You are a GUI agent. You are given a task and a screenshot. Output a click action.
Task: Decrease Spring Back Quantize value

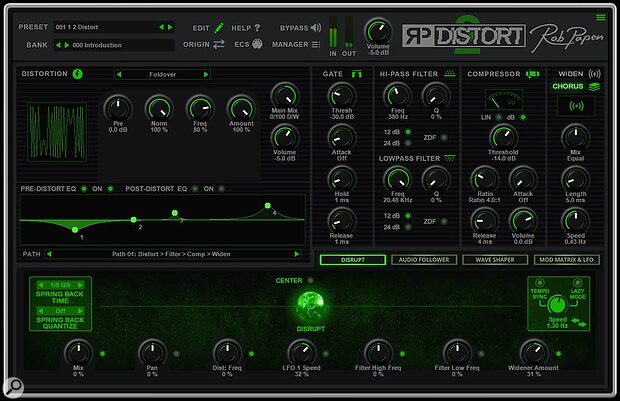point(40,311)
